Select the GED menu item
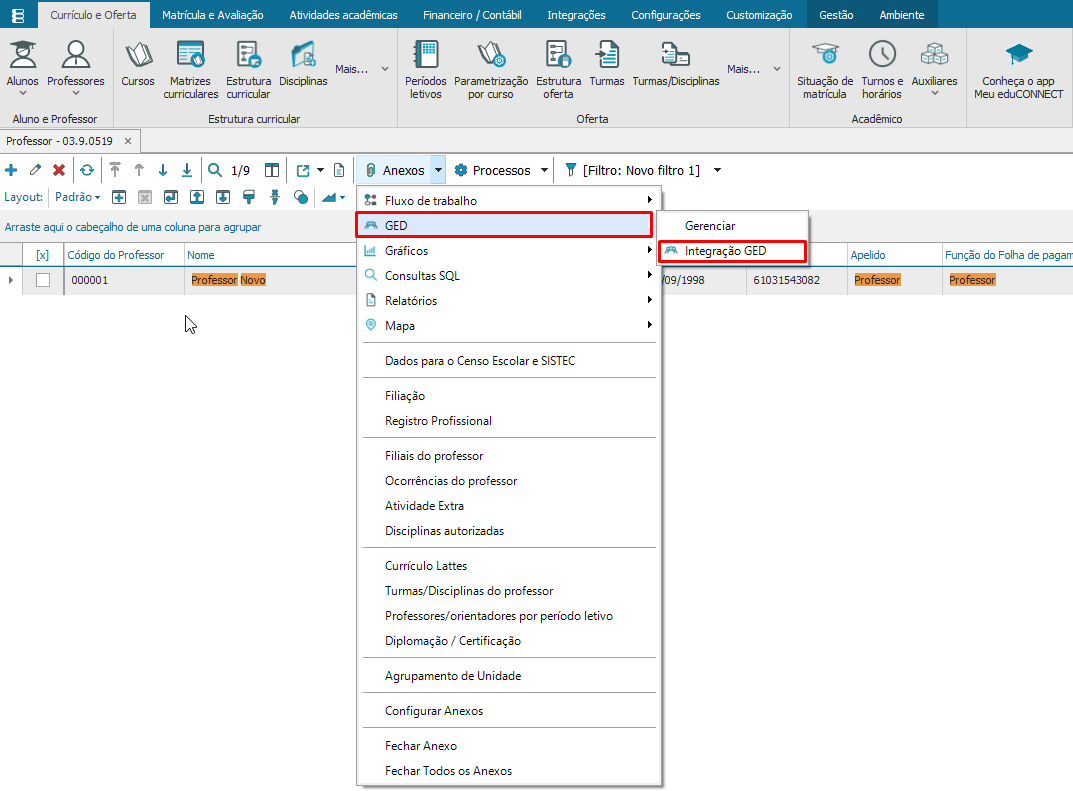This screenshot has width=1073, height=791. click(x=504, y=225)
